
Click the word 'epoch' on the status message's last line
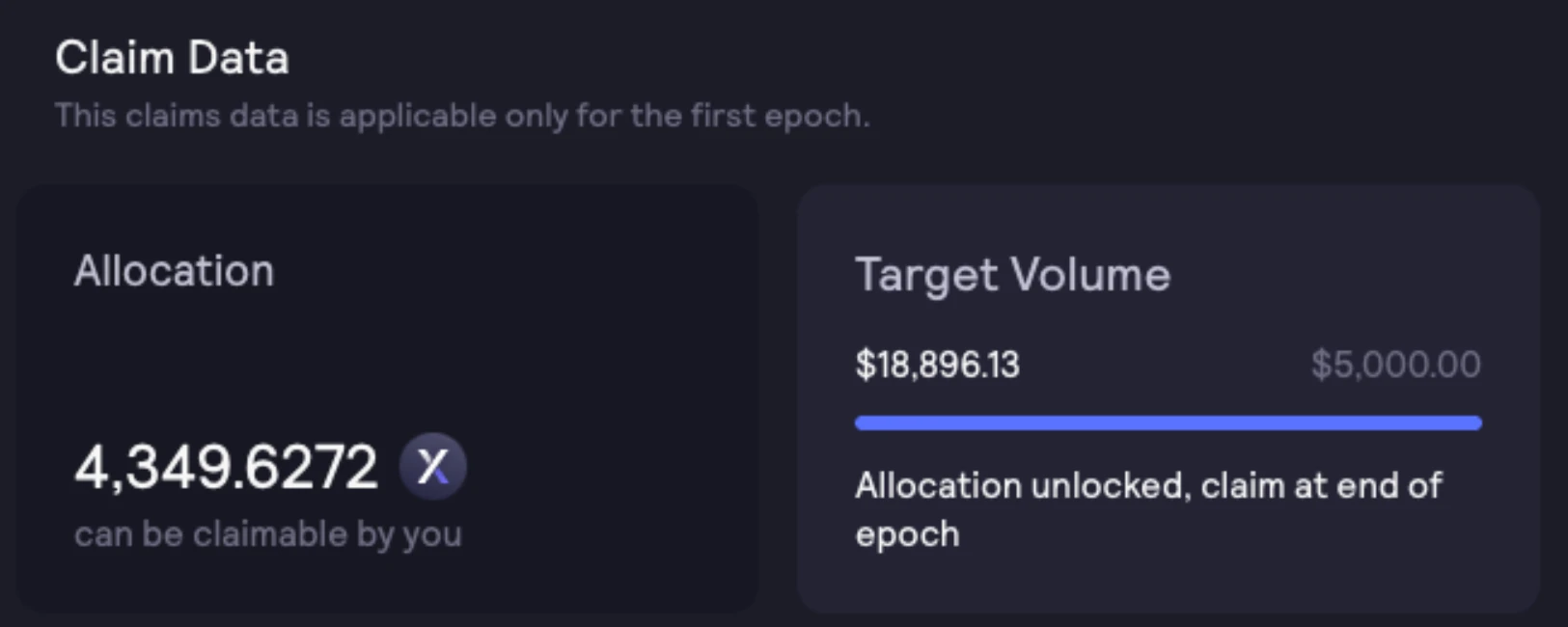pos(907,535)
